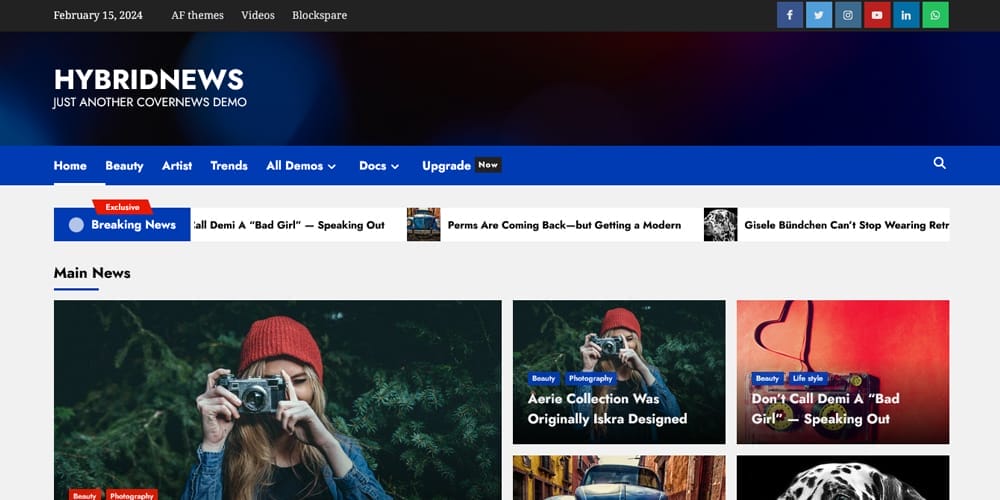Open the Trends menu item
1000x500 pixels.
[x=229, y=166]
